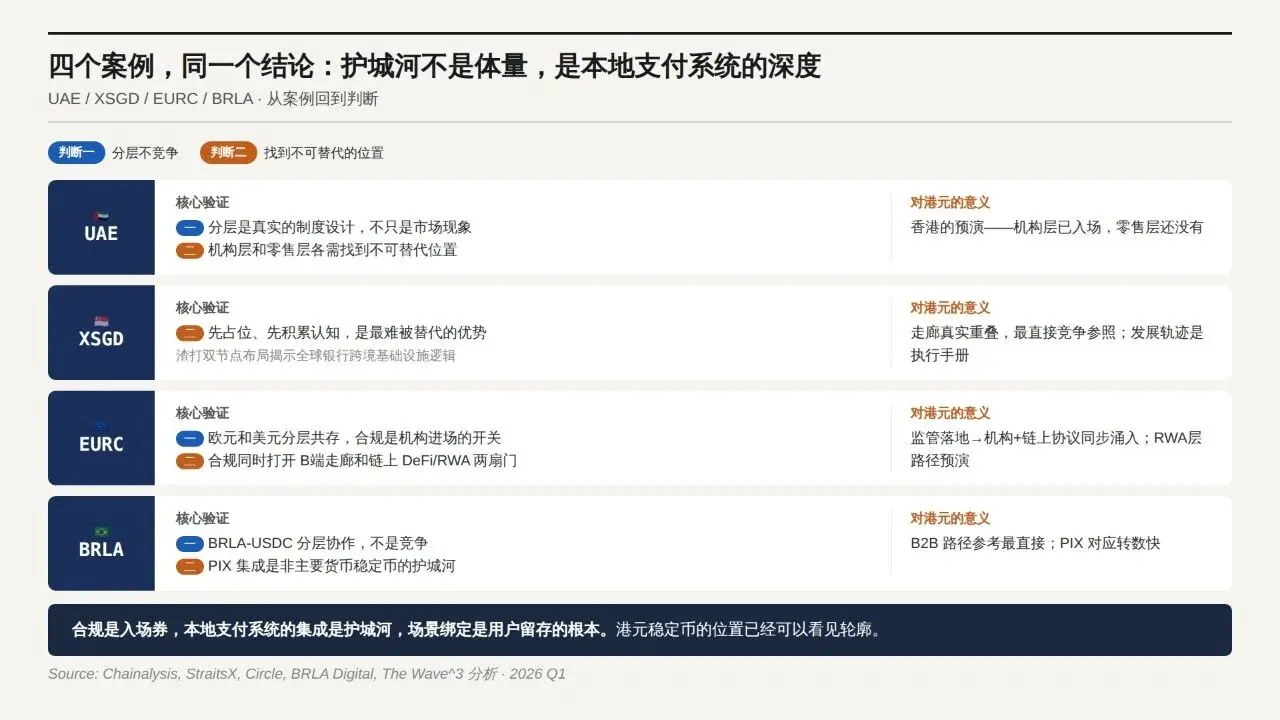The image size is (1280, 720).
Task: Click the 渣打双节点布局 grey note text
Action: coord(315,356)
